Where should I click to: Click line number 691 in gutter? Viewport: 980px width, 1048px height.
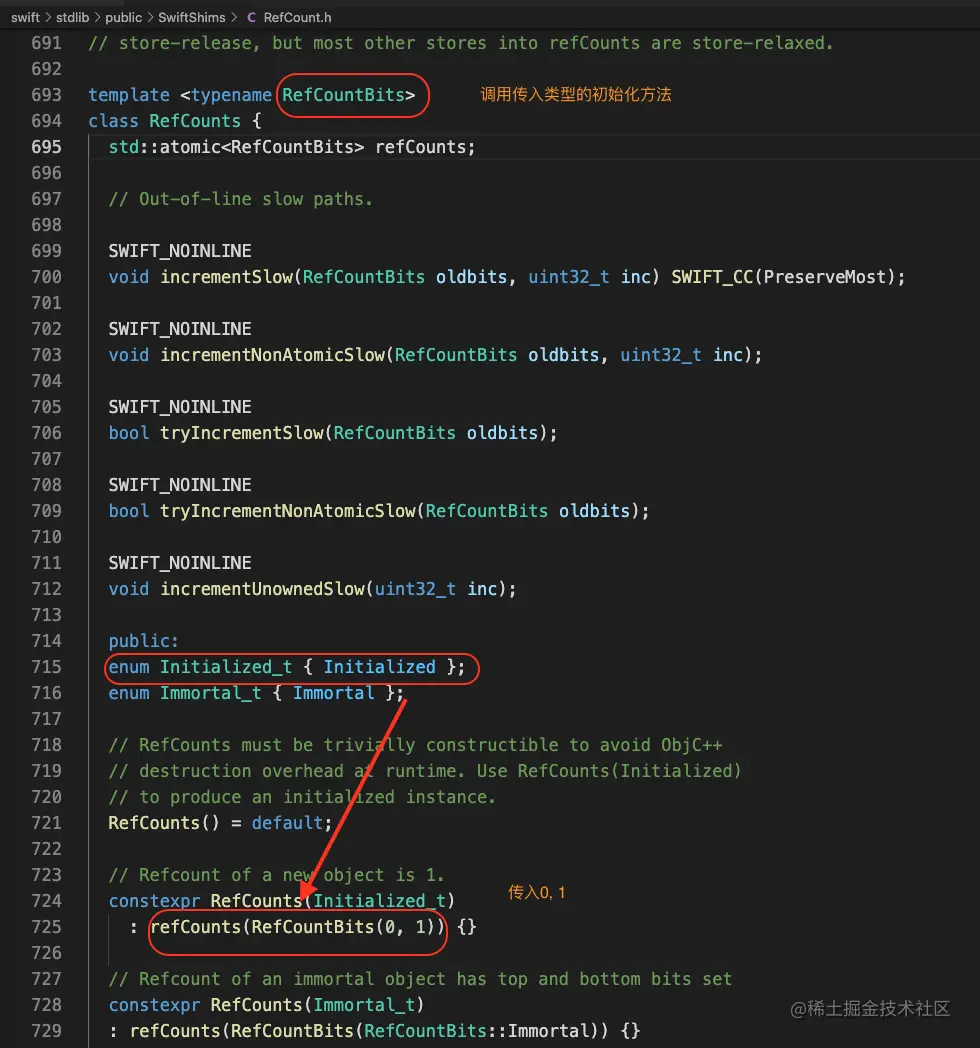[46, 43]
